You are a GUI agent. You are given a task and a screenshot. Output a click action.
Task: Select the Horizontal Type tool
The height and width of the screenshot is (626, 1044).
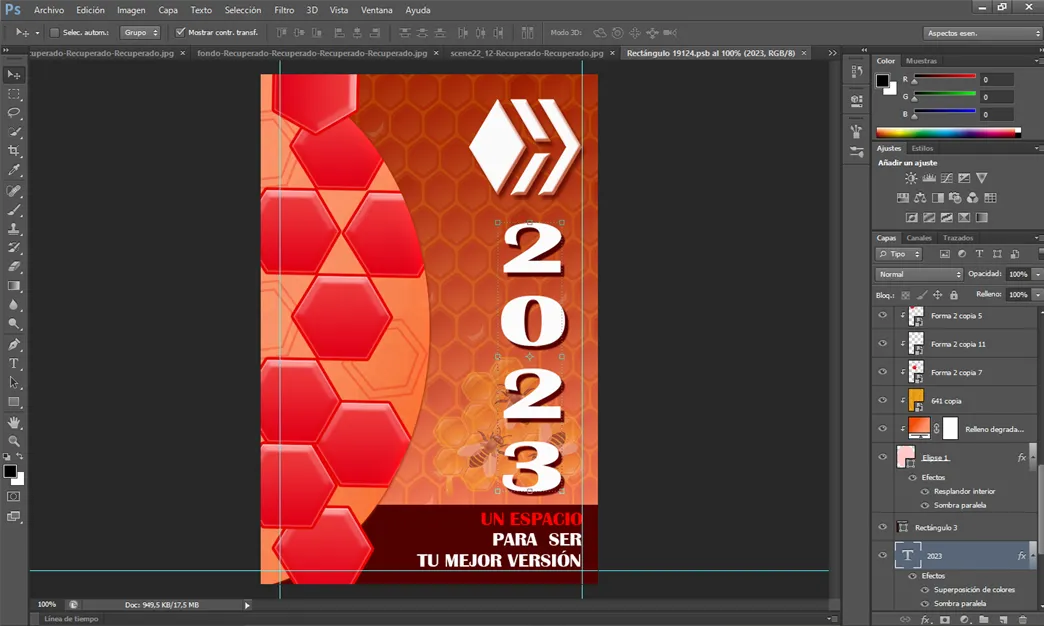click(14, 364)
